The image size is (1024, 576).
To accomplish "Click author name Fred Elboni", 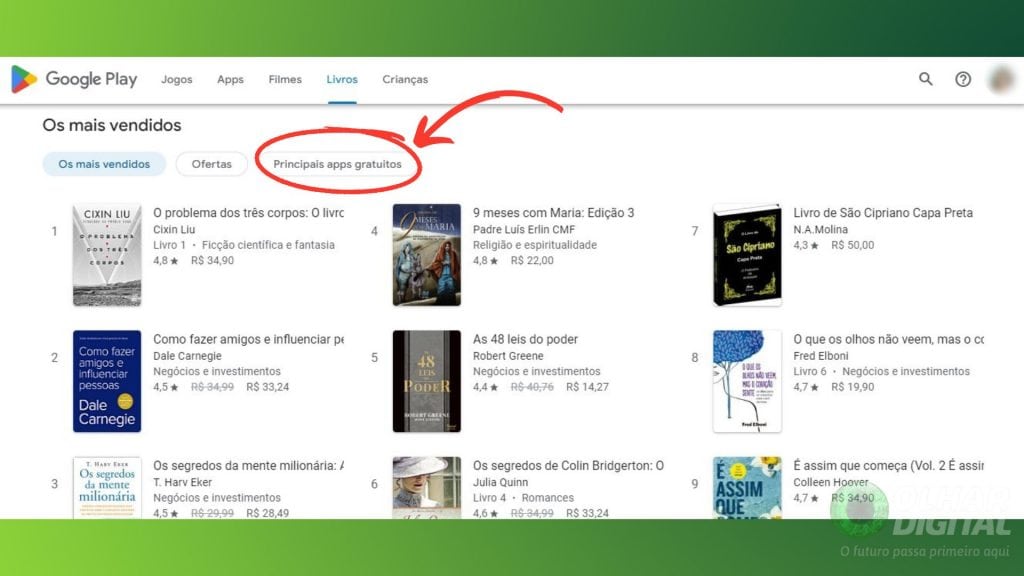I will (821, 356).
